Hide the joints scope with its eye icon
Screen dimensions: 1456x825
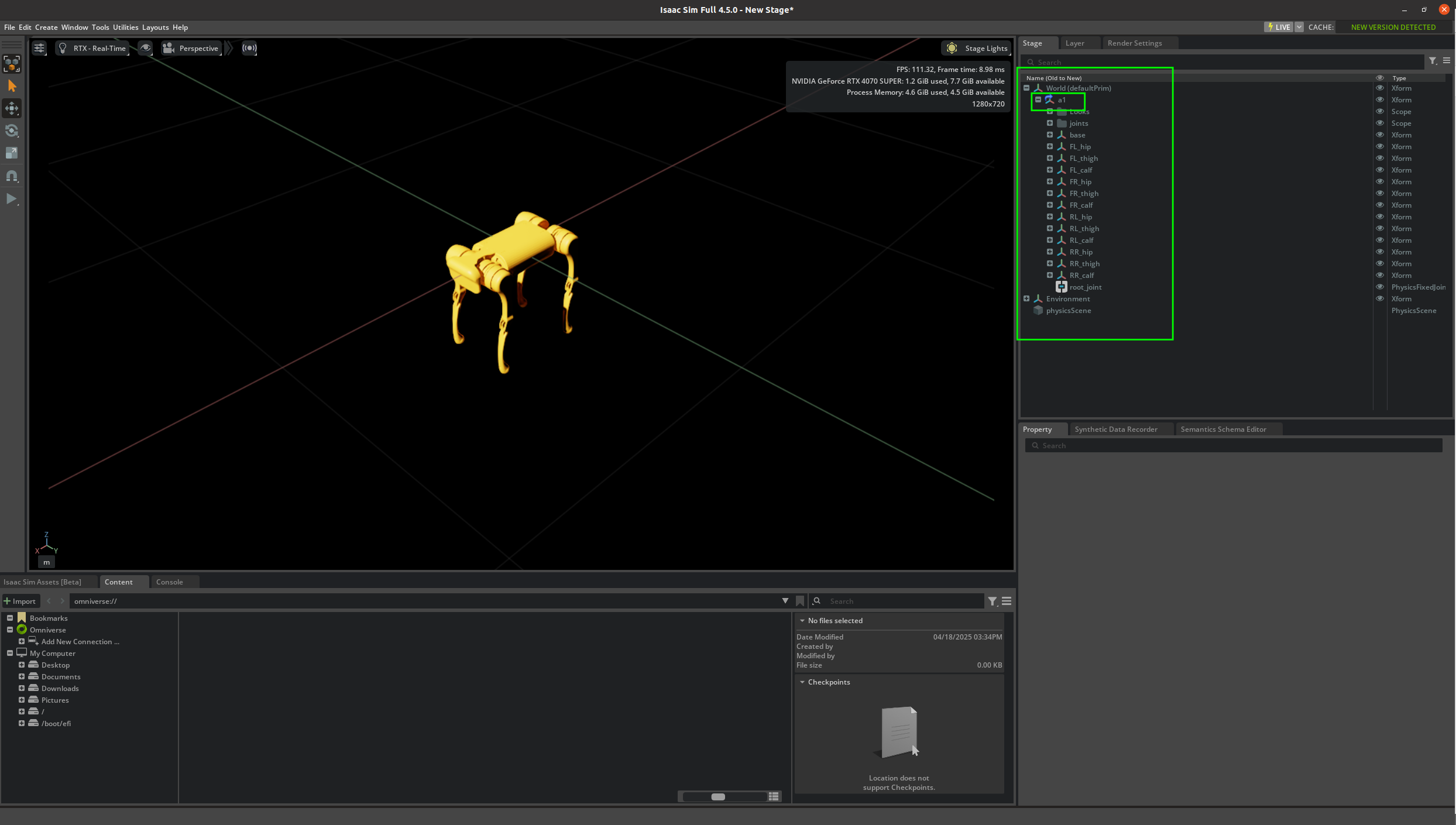point(1380,123)
